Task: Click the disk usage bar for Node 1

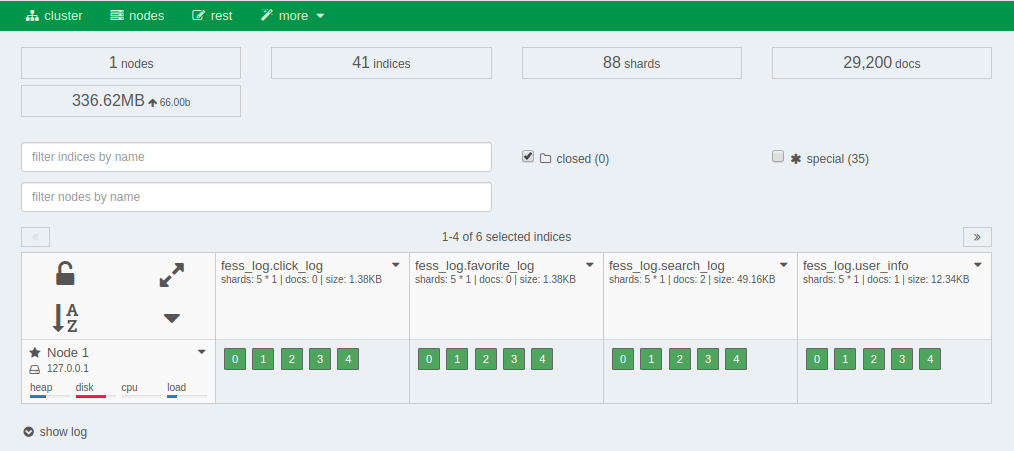Action: pyautogui.click(x=91, y=396)
